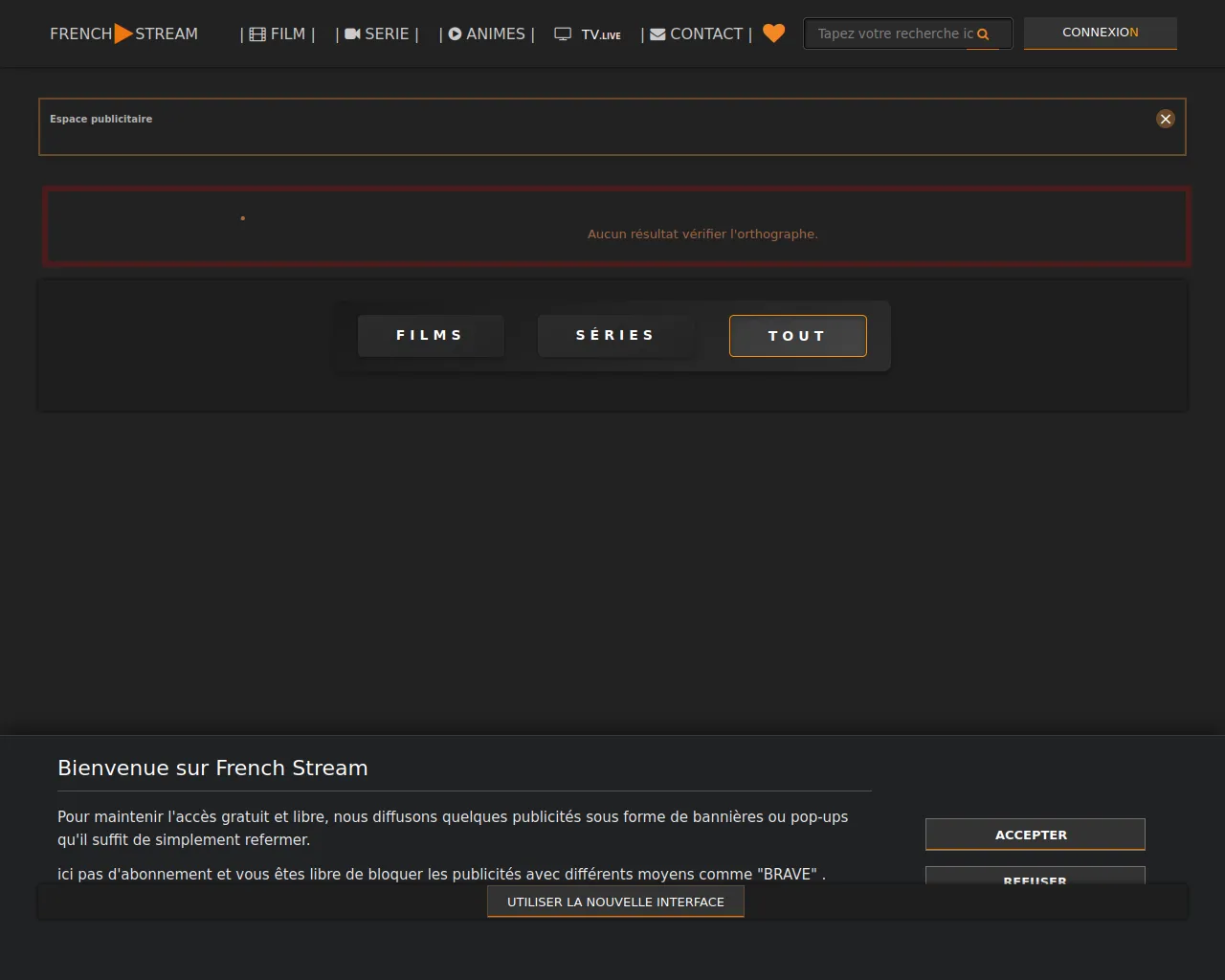Click the envelope icon beside CONTACT
Viewport: 1225px width, 980px height.
657,34
